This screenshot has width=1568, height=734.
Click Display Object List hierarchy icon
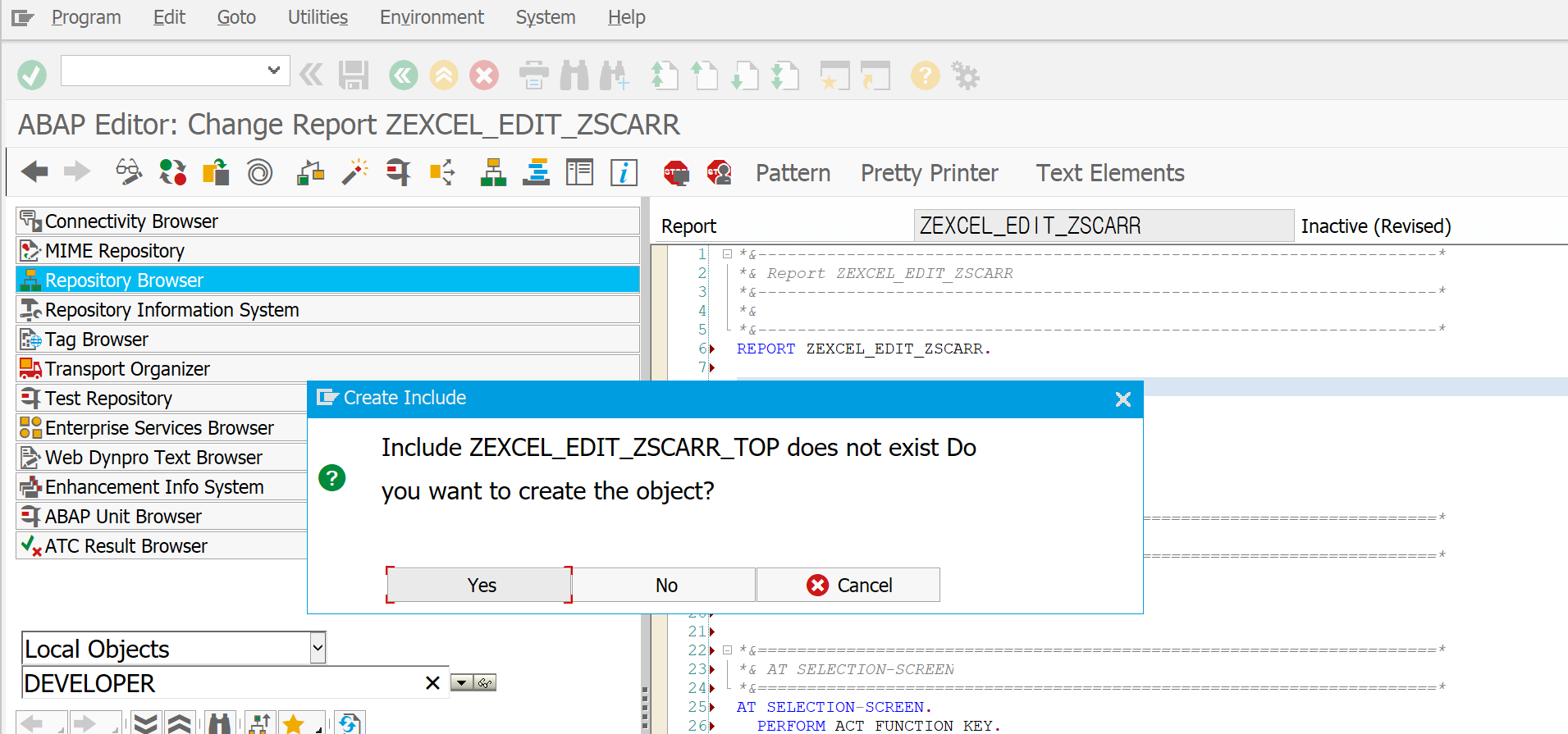click(493, 172)
